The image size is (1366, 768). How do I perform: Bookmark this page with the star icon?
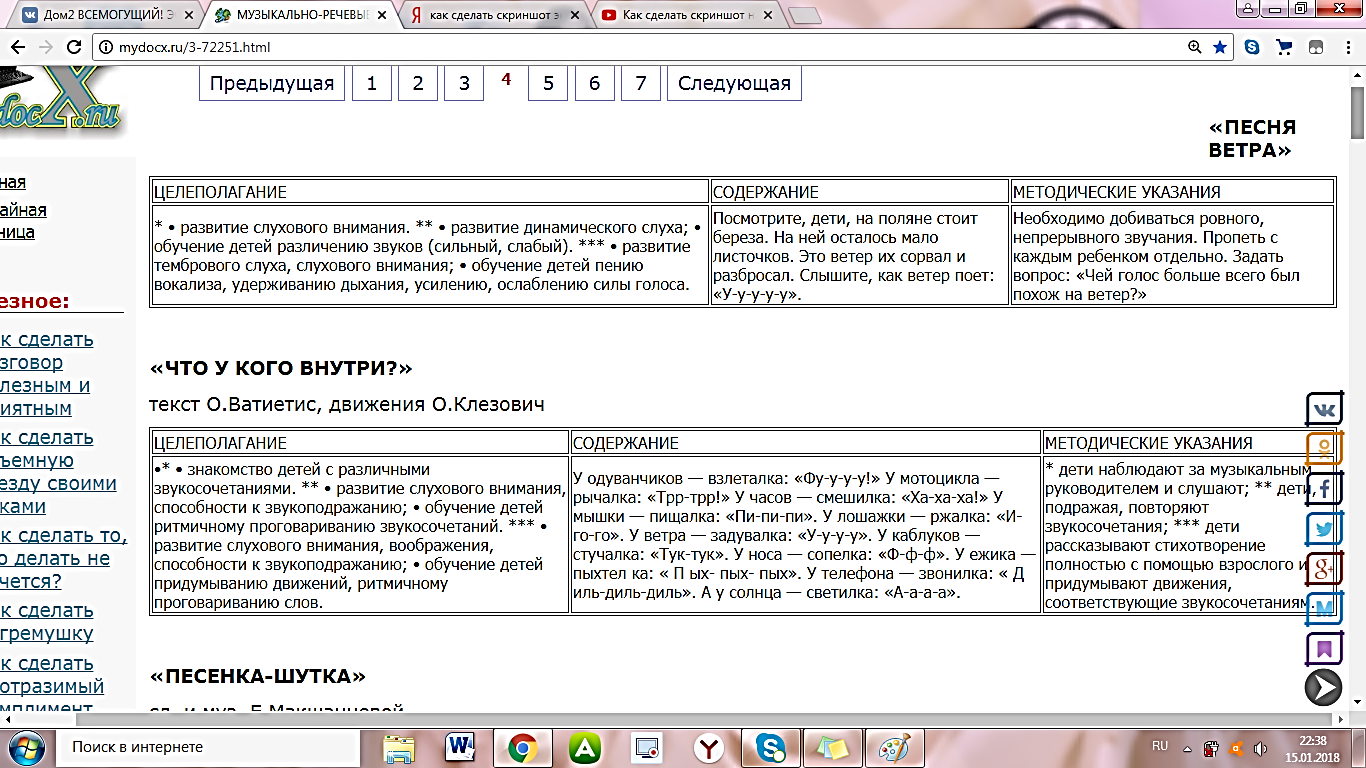pyautogui.click(x=1220, y=47)
